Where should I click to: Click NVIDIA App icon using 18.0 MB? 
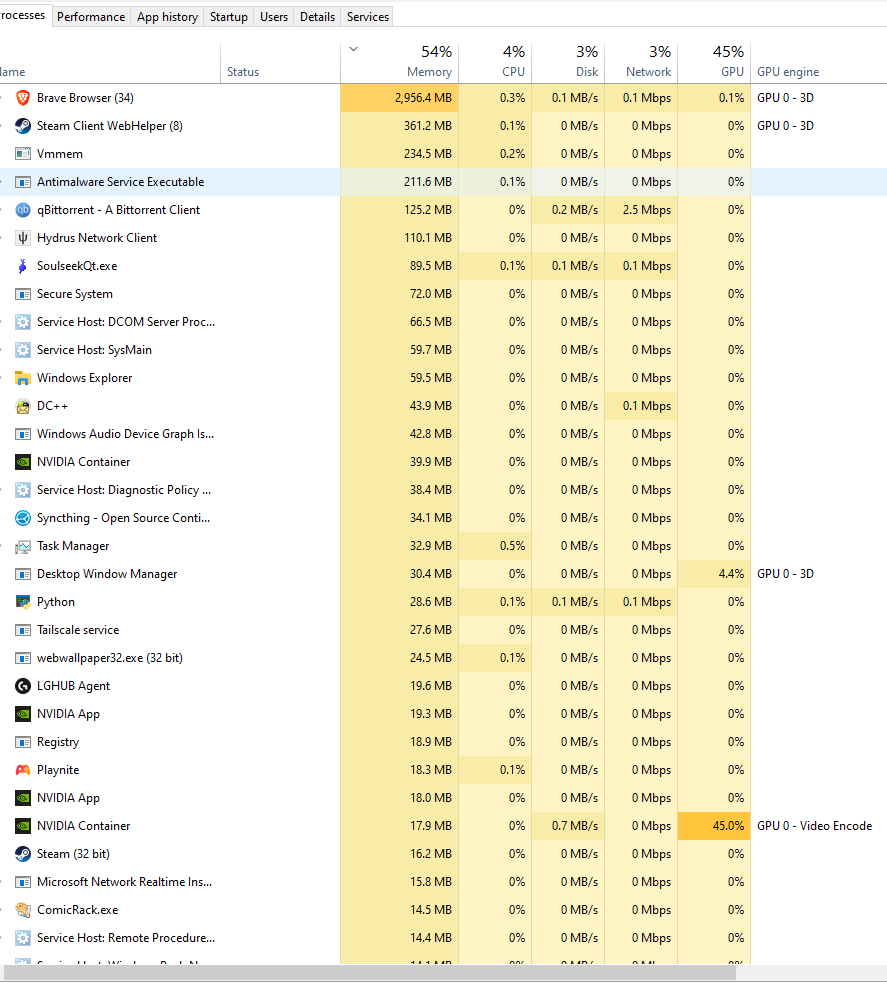coord(23,798)
